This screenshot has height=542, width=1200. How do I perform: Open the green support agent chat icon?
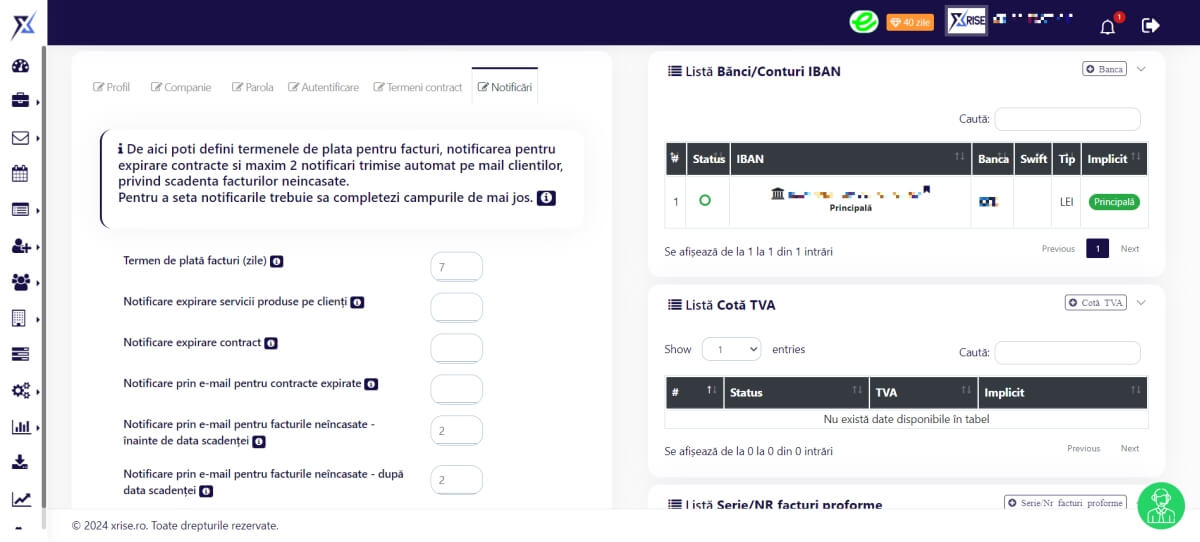[1161, 506]
